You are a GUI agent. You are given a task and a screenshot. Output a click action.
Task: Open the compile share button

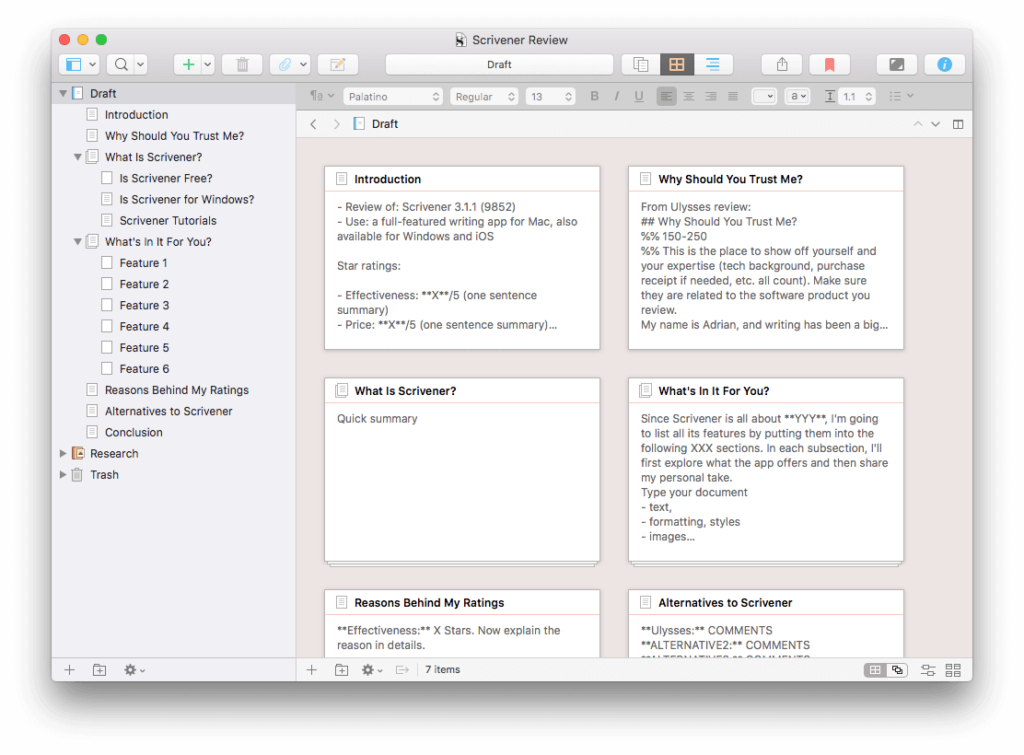(x=782, y=65)
